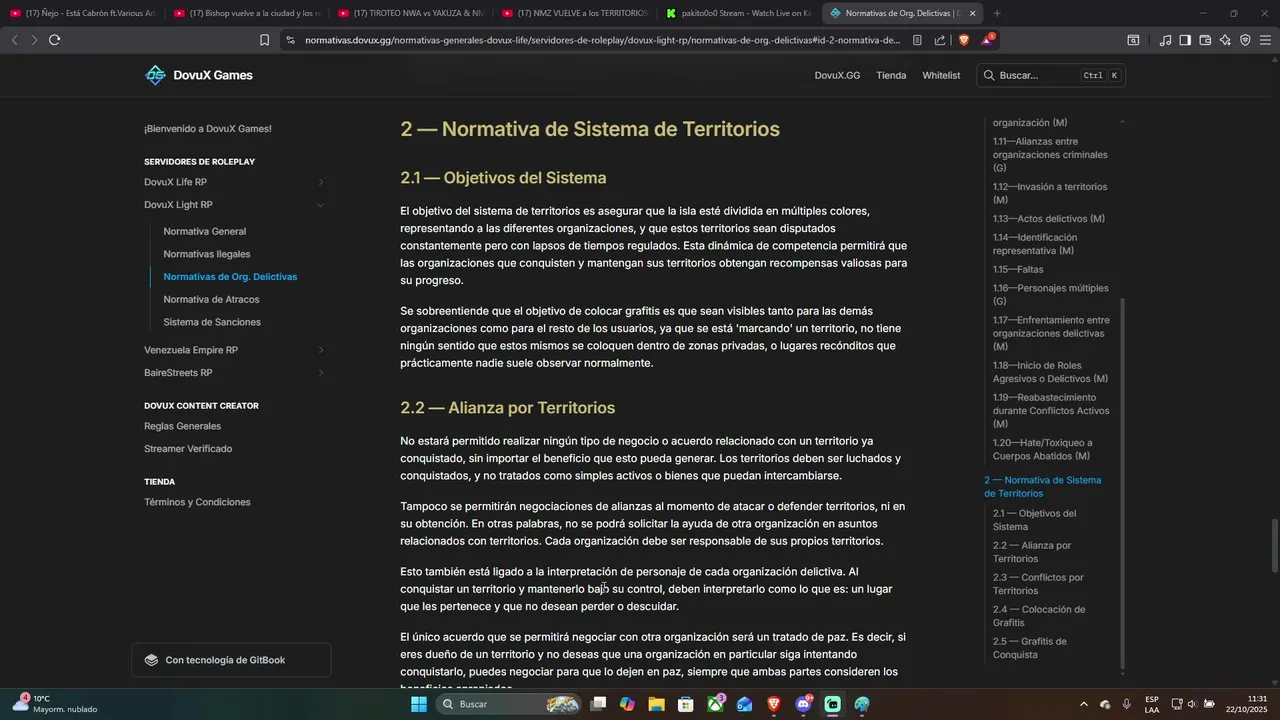This screenshot has height=720, width=1280.
Task: Open Whitelist header link
Action: [x=941, y=75]
